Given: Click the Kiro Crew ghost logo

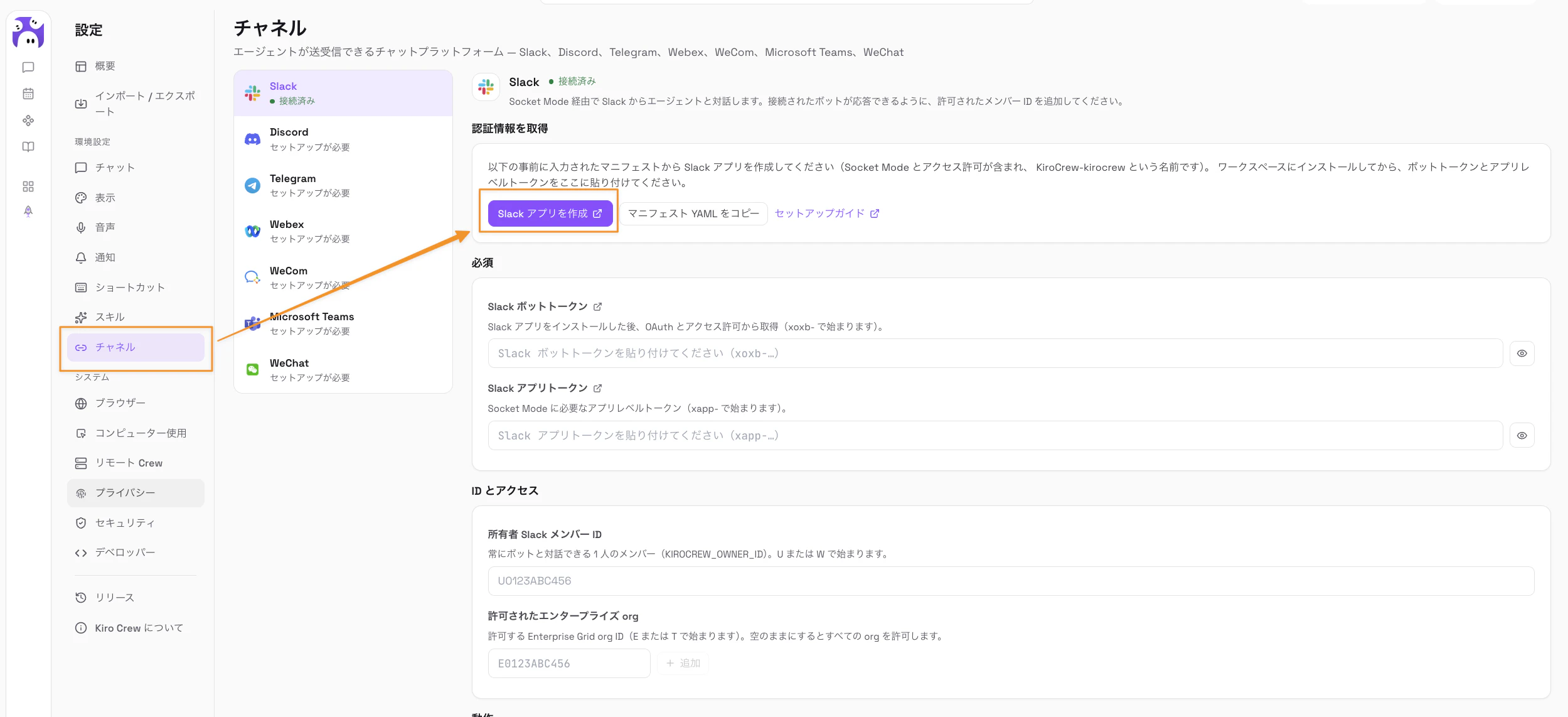Looking at the screenshot, I should click(28, 32).
